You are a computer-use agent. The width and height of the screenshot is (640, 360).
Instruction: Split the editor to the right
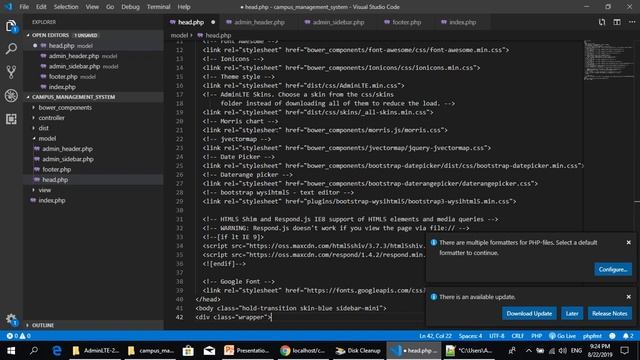tap(617, 22)
